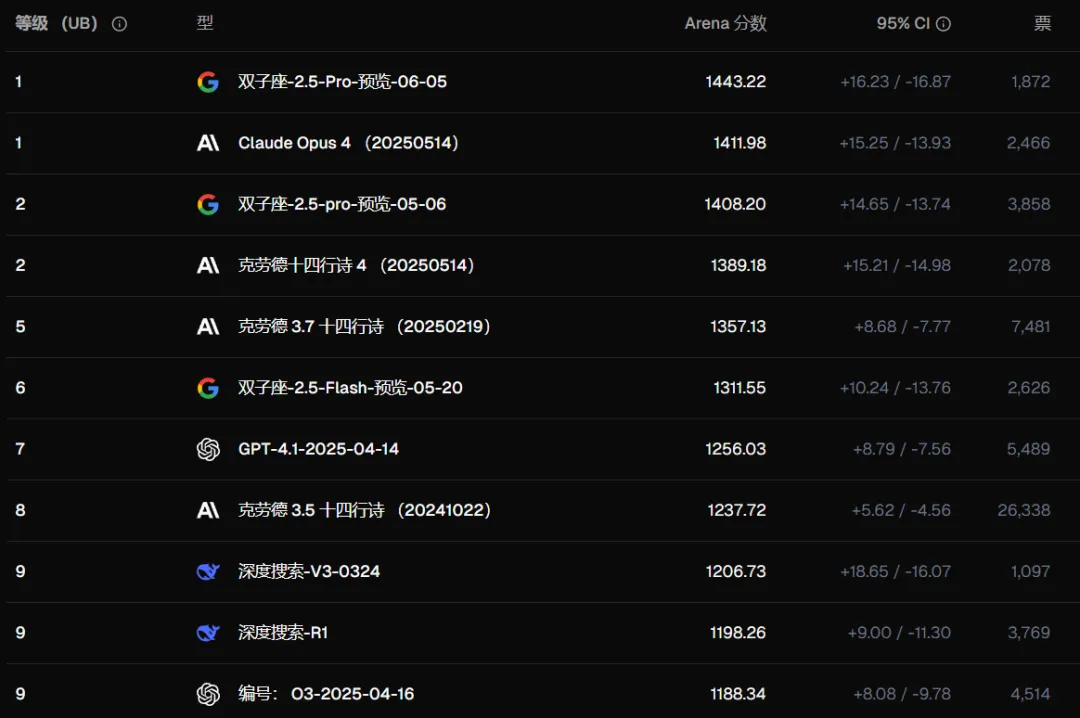Click the Google logo for 双子座-2.5-Flash-预览-05-20
This screenshot has width=1080, height=718.
[208, 388]
